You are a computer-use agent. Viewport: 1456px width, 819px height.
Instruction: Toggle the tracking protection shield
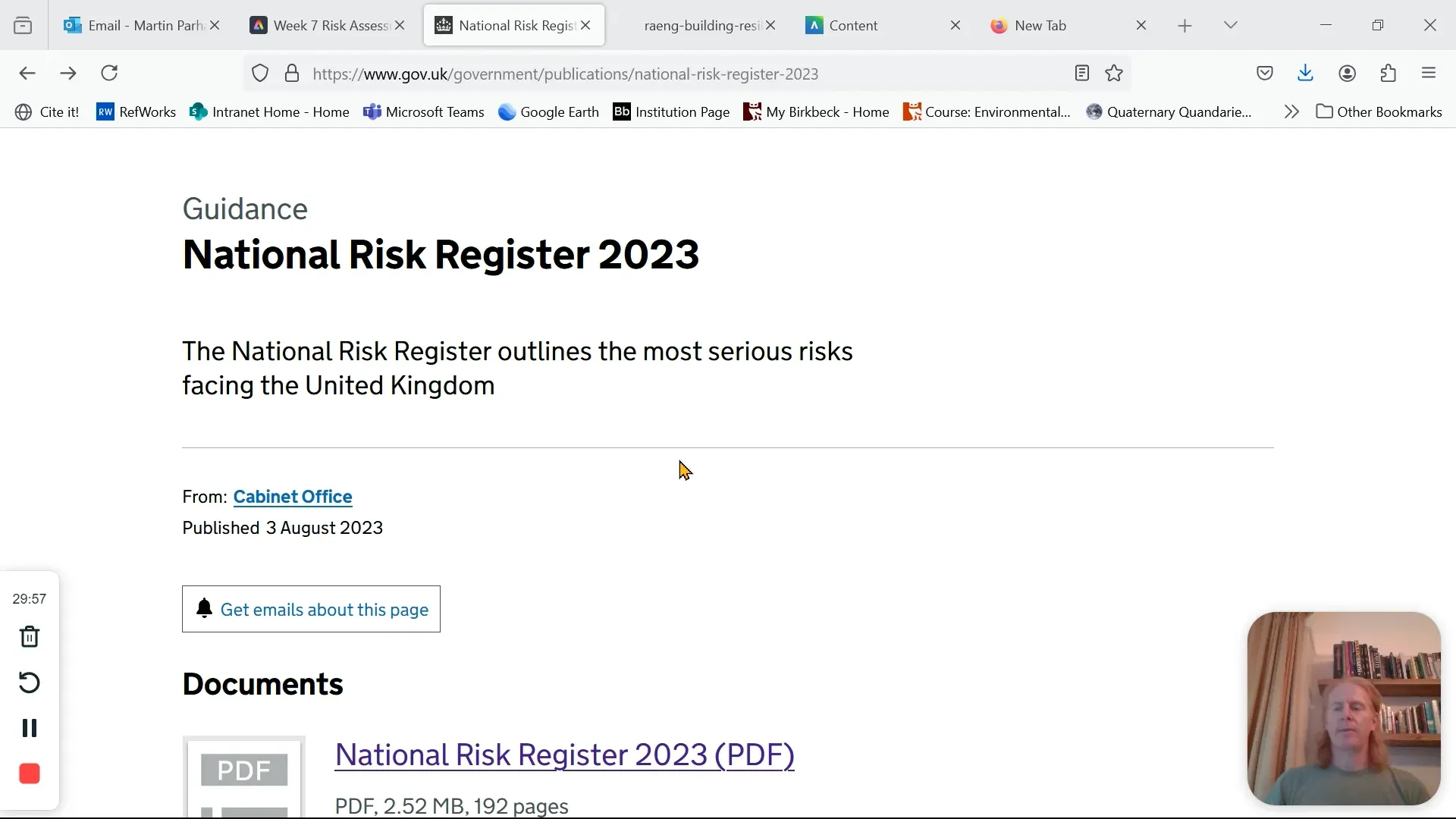tap(261, 73)
